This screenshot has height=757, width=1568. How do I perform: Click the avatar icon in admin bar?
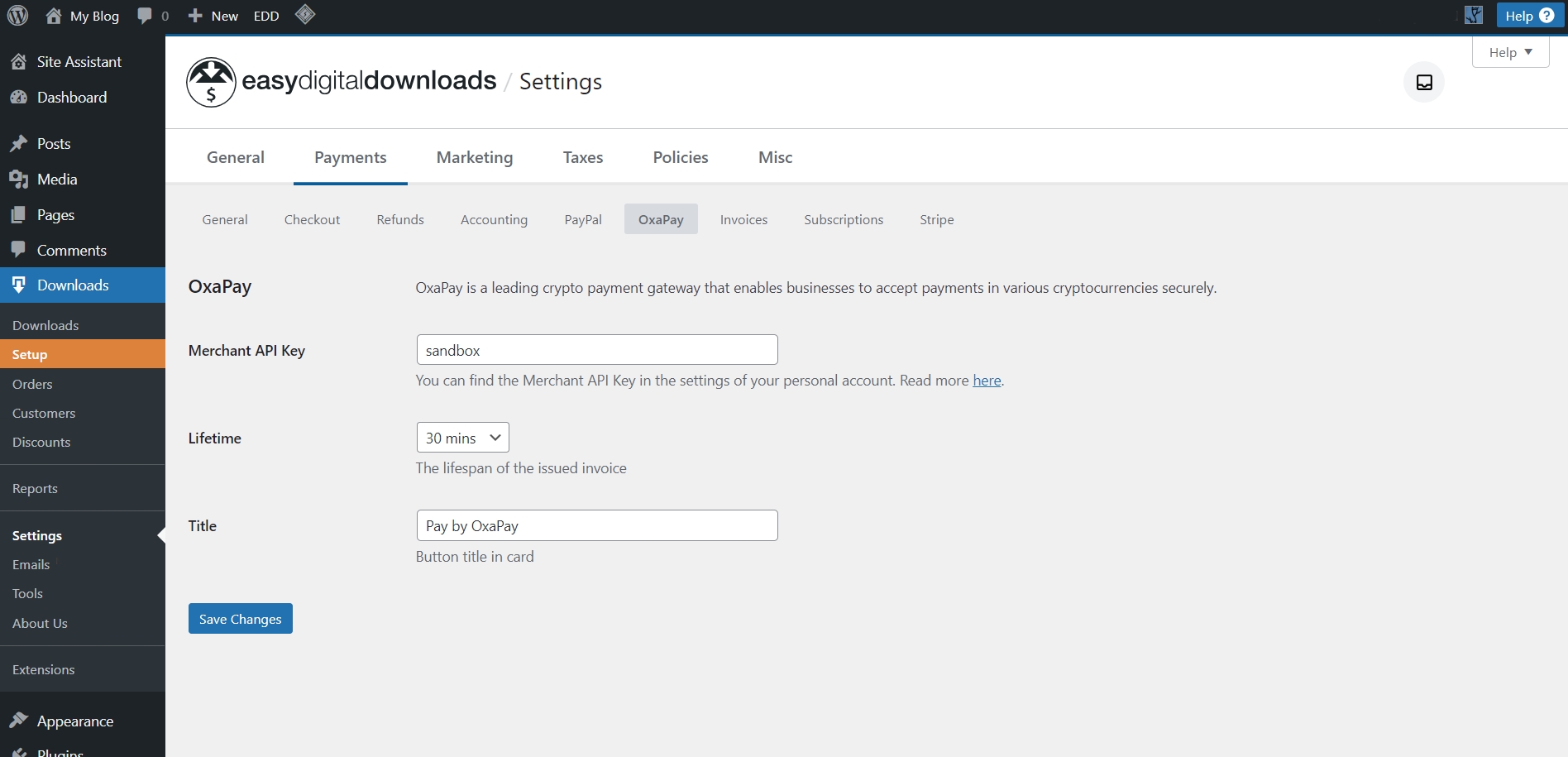[x=1473, y=16]
